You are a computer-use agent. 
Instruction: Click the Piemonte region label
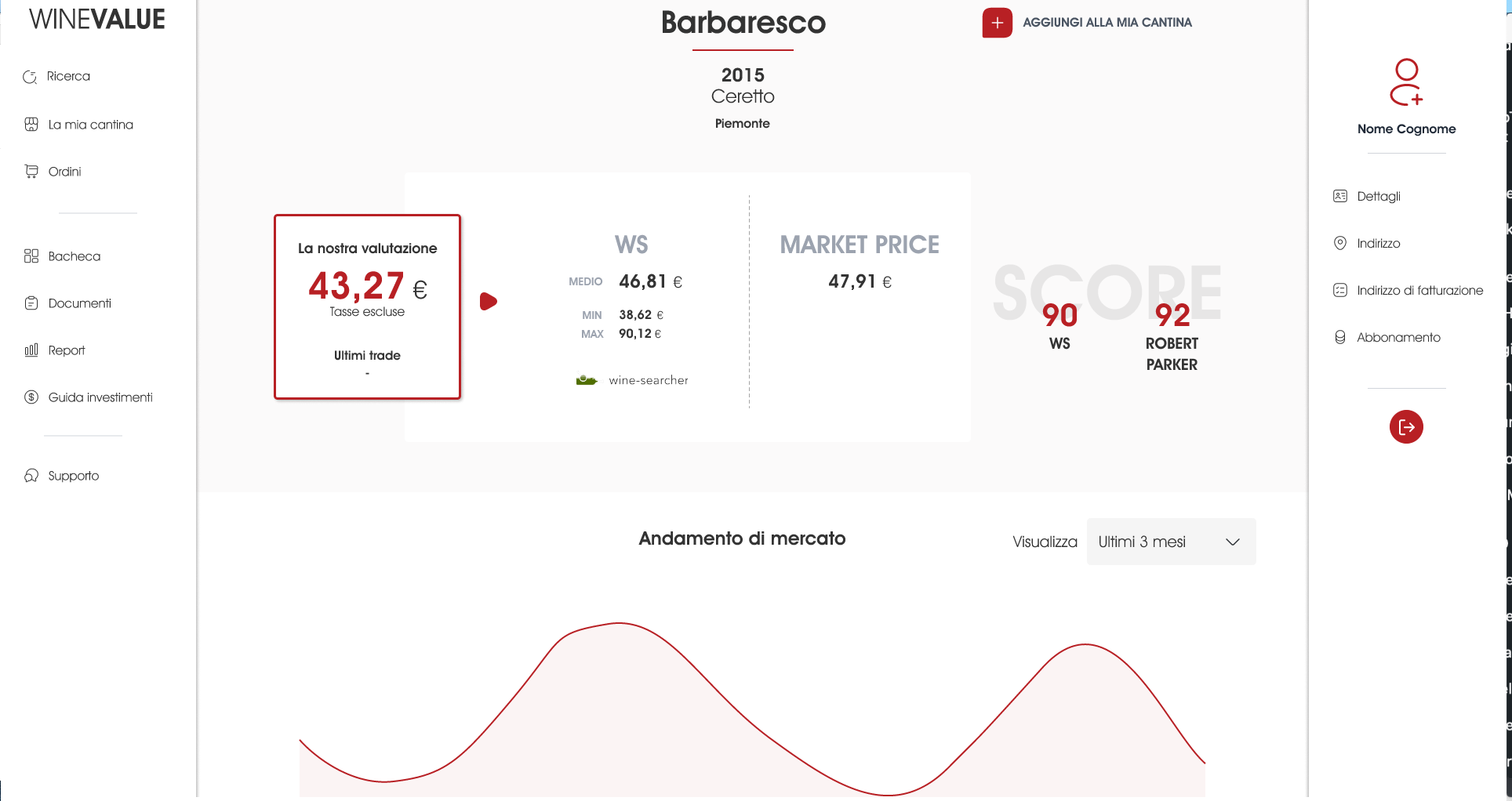point(742,124)
